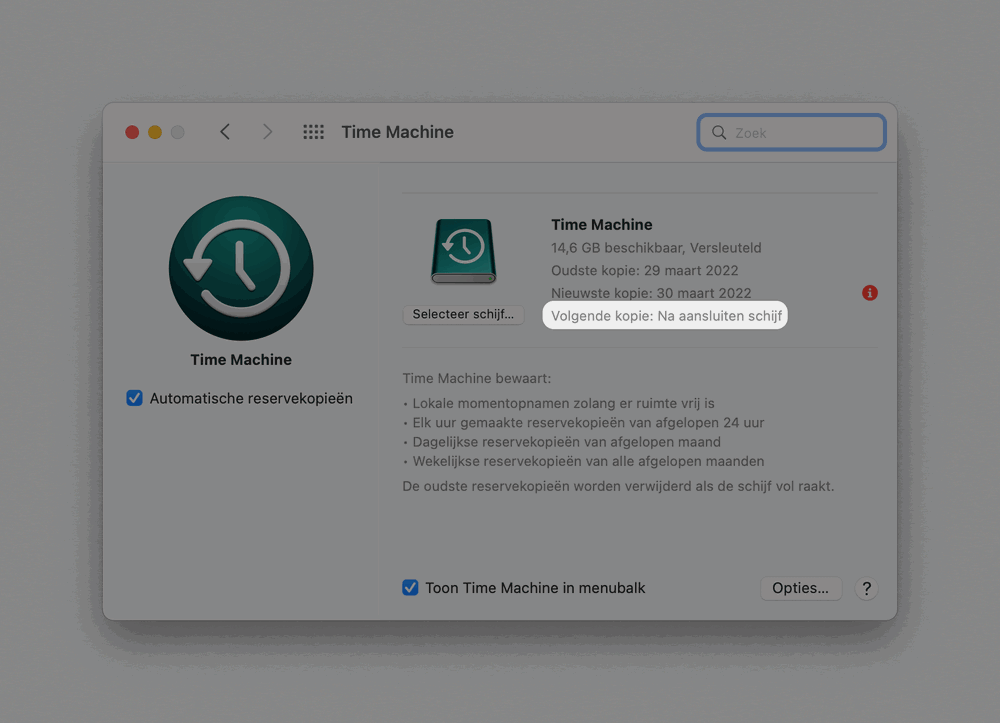
Task: Show all preferences via the grid icon
Action: click(x=313, y=132)
